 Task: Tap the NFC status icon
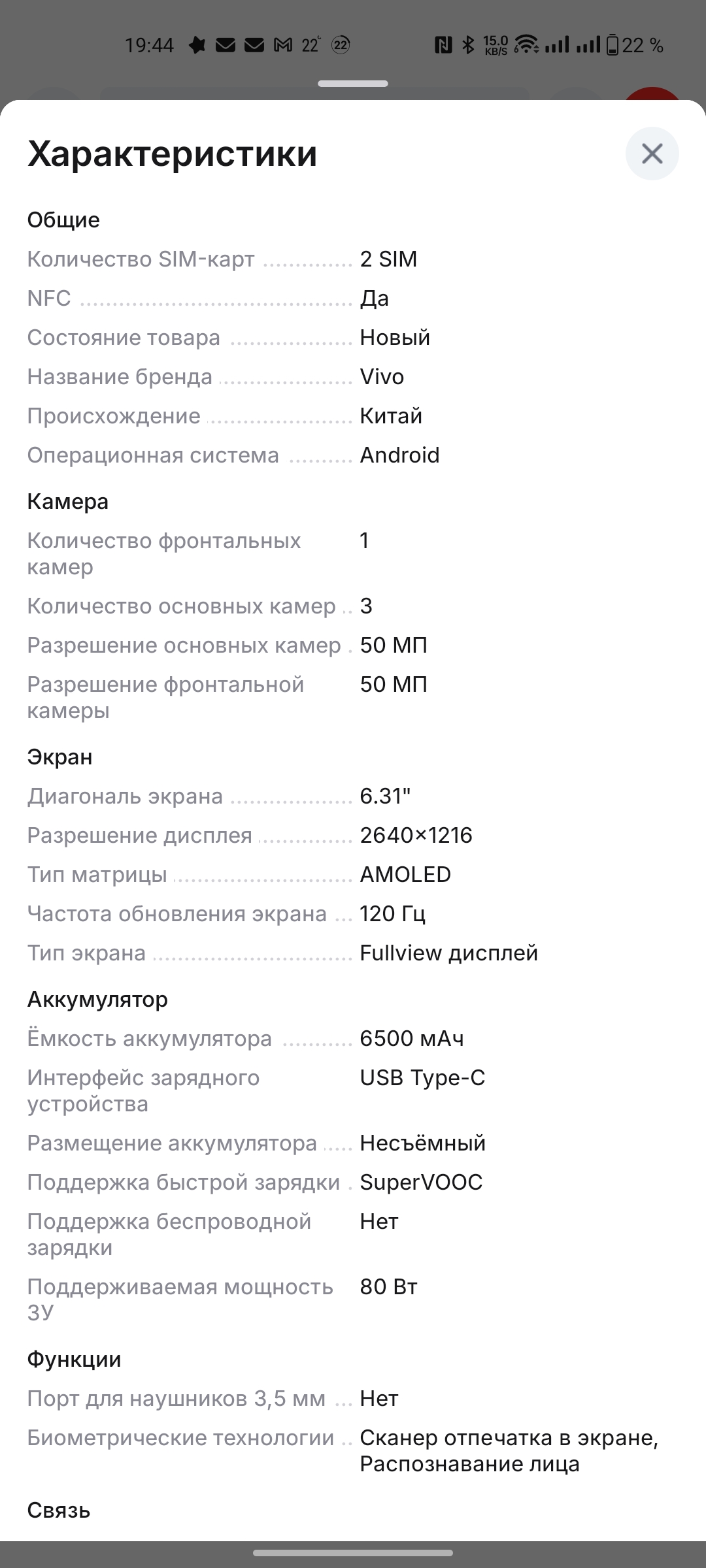[x=443, y=45]
